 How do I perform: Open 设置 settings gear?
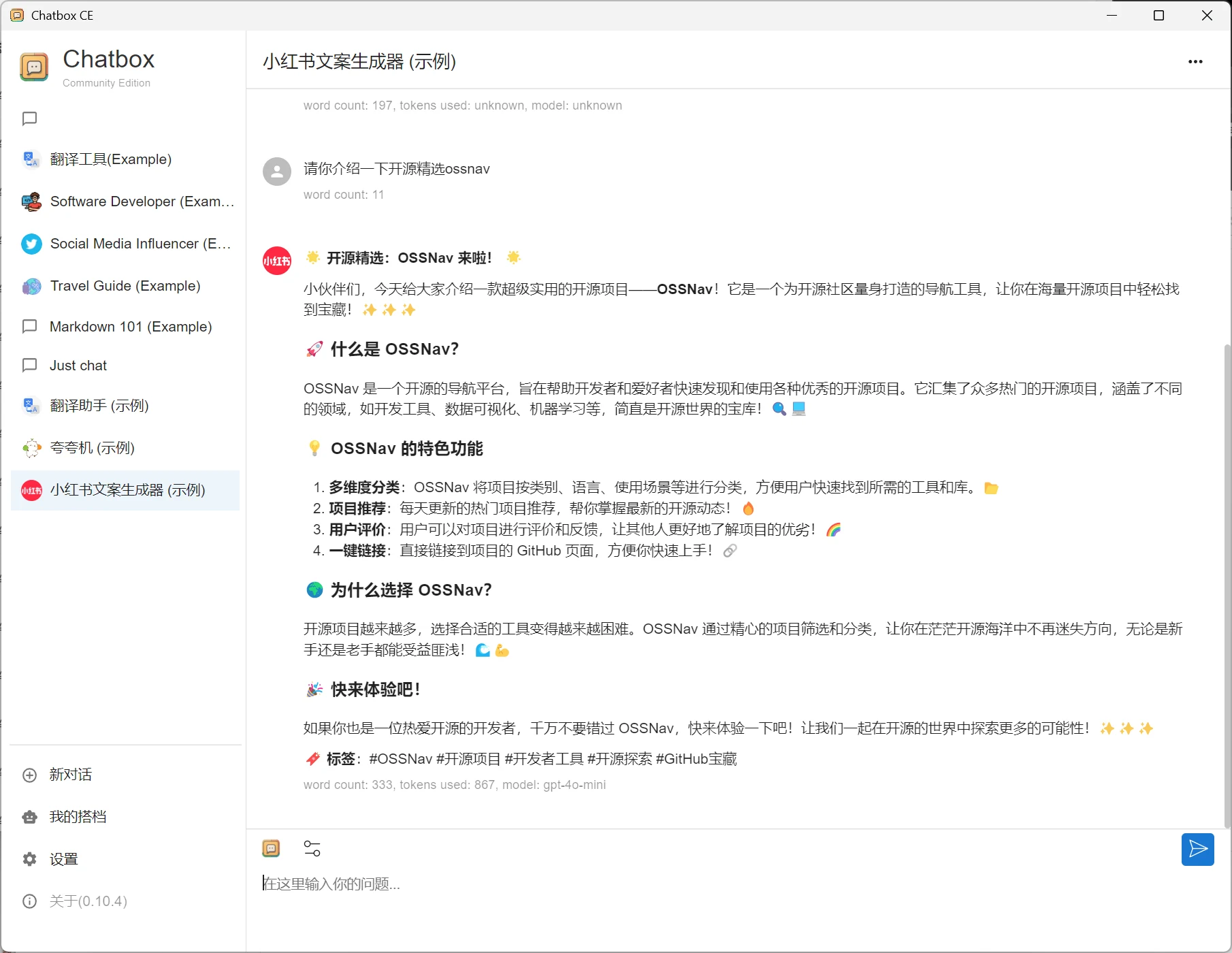tap(63, 859)
